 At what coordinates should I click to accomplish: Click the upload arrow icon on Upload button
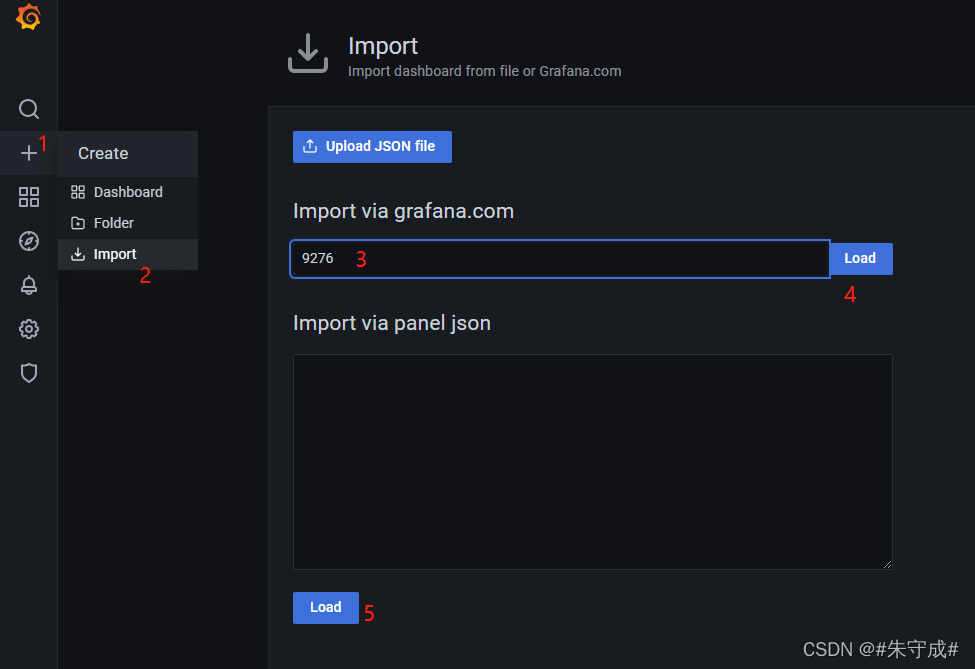[x=310, y=146]
